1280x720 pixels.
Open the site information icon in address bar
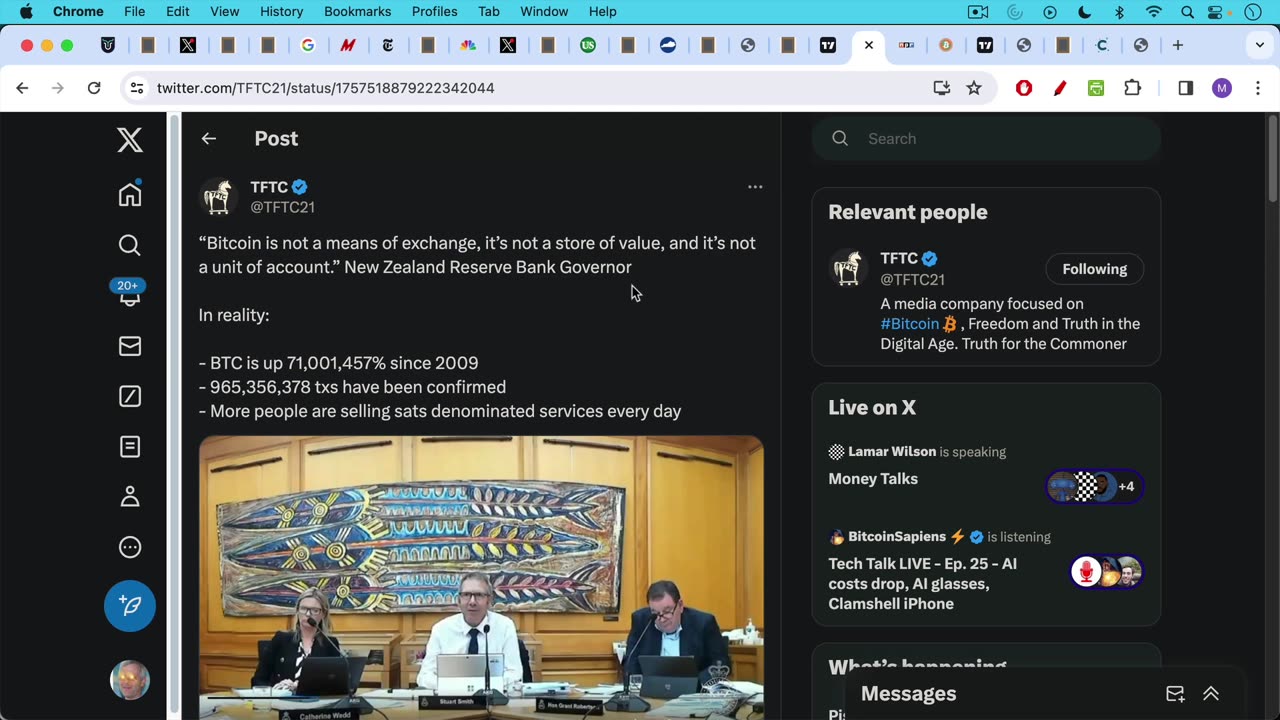click(137, 88)
